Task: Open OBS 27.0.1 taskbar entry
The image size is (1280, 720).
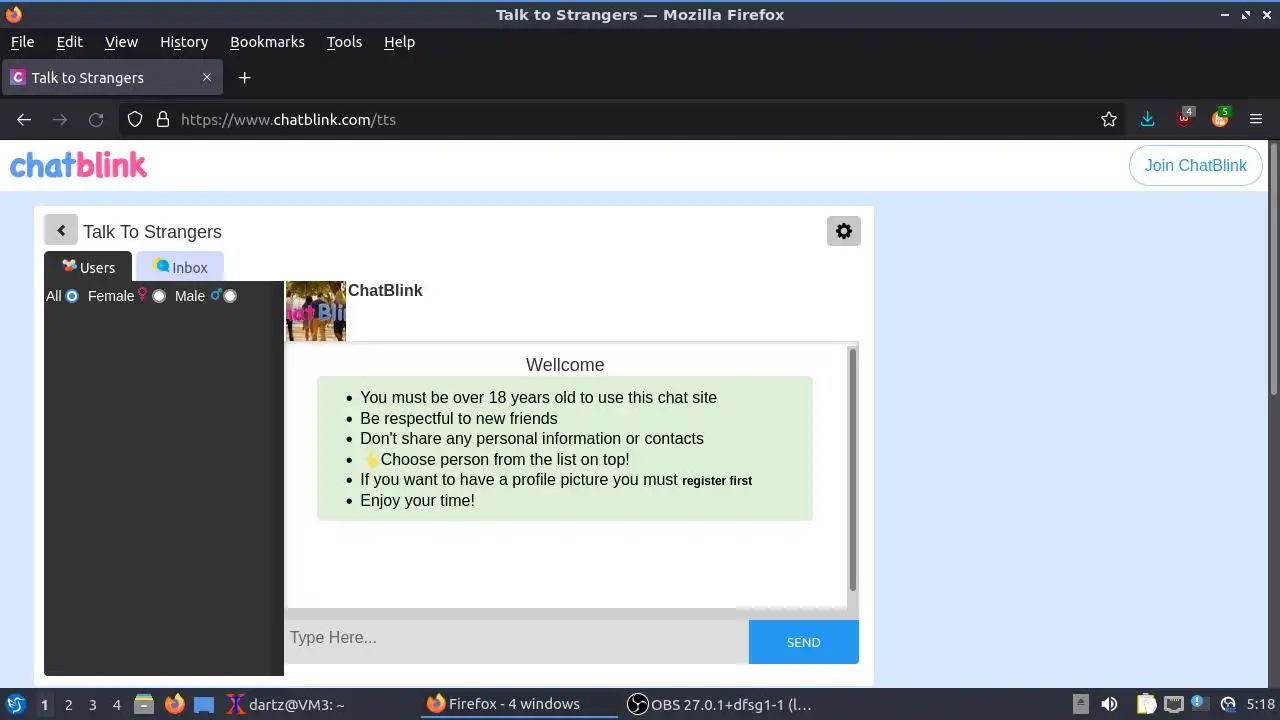Action: [720, 704]
